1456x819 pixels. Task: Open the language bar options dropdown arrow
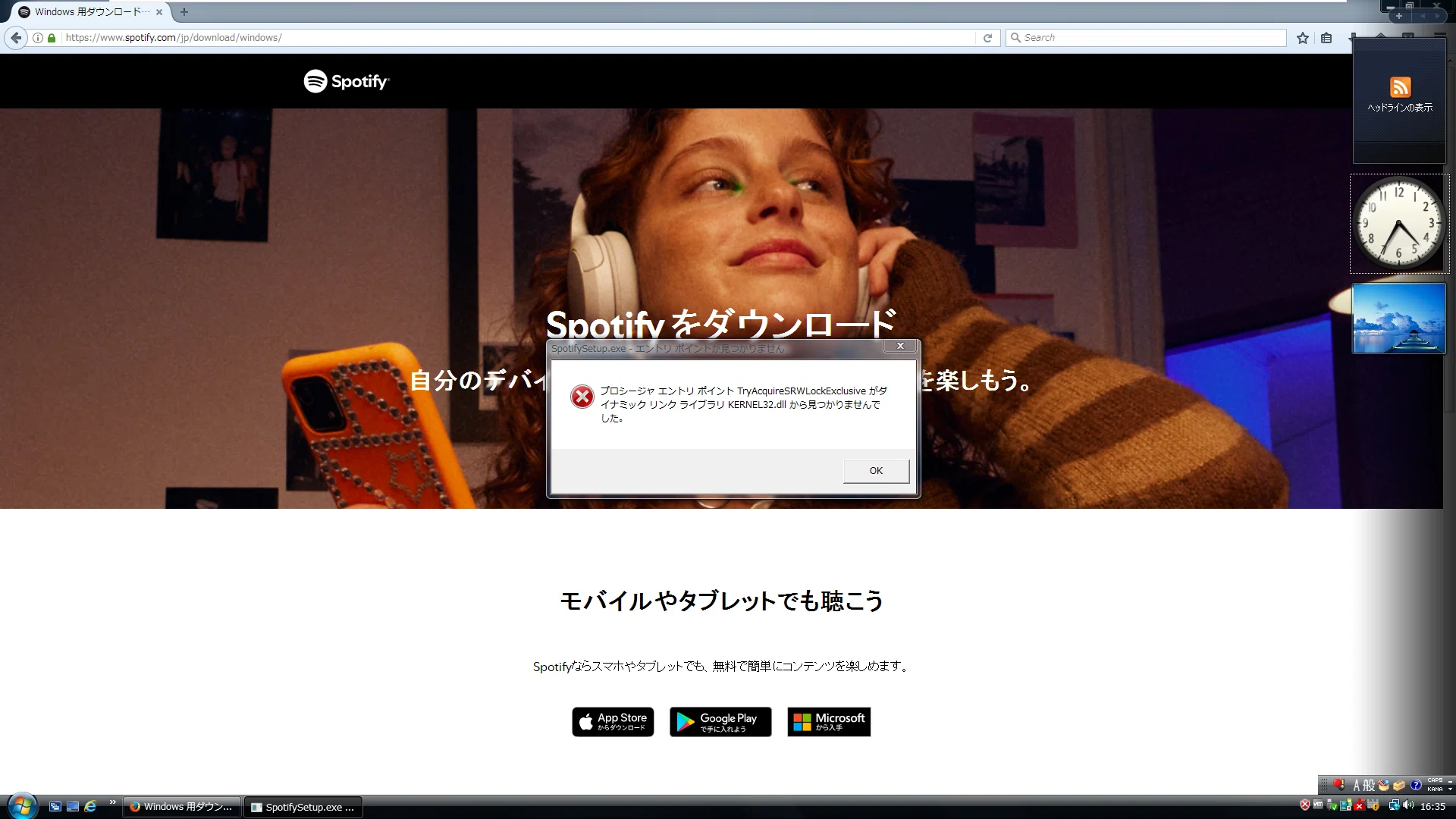(x=1450, y=789)
